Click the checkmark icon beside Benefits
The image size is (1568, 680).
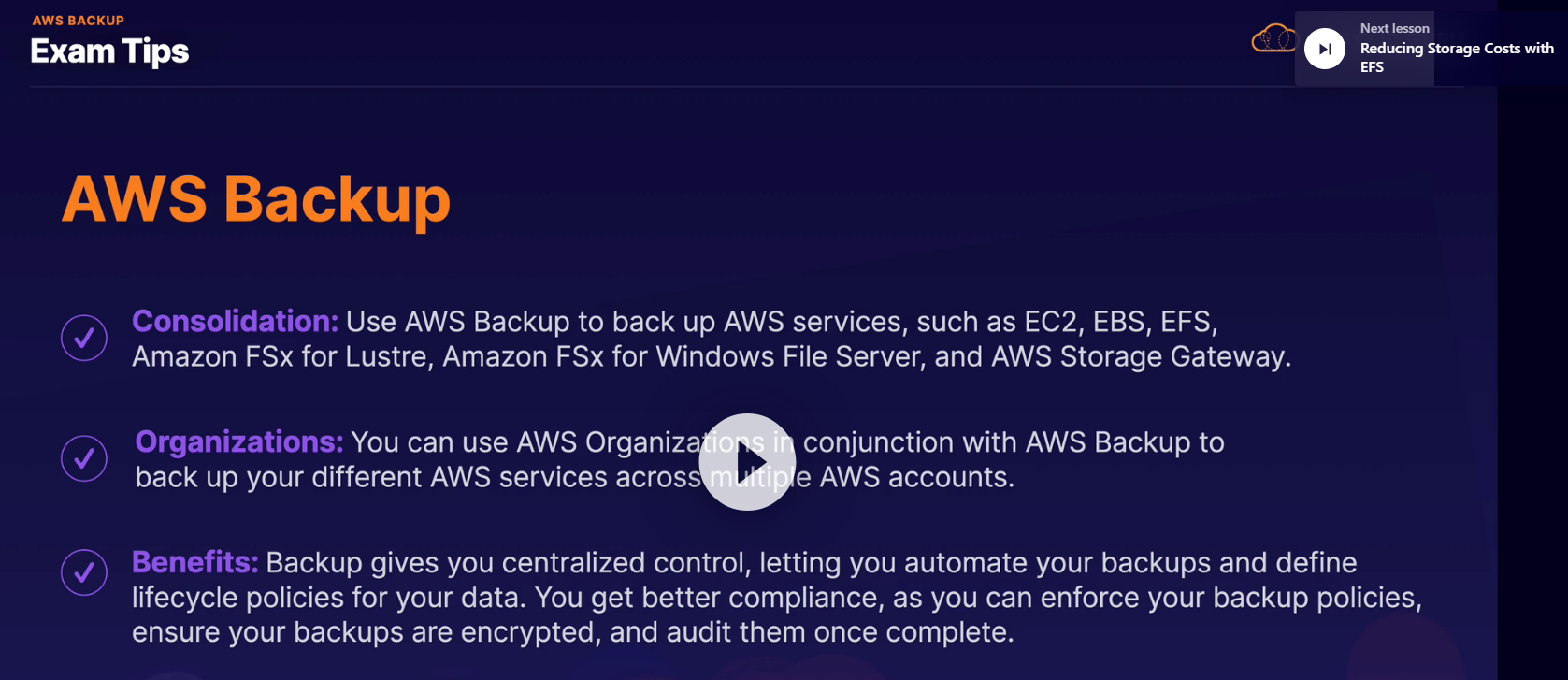[x=84, y=571]
